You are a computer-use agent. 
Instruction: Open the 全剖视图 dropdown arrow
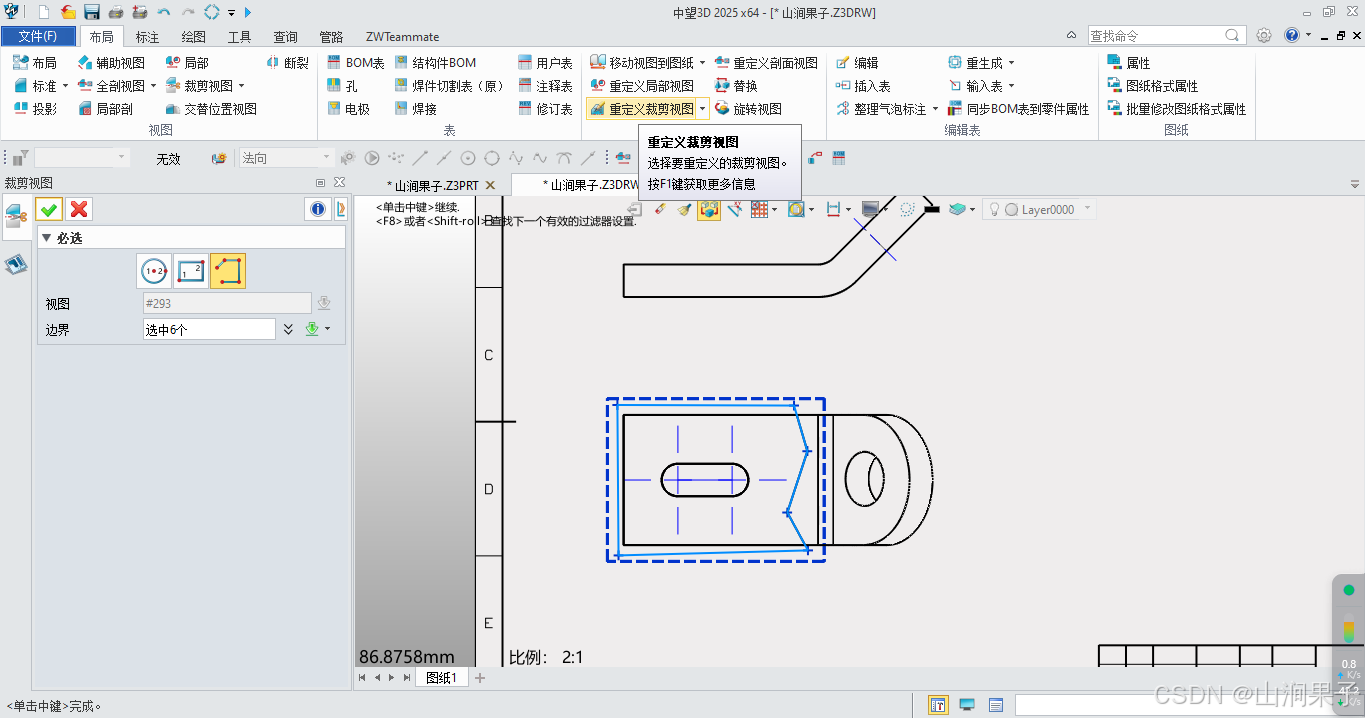[153, 86]
